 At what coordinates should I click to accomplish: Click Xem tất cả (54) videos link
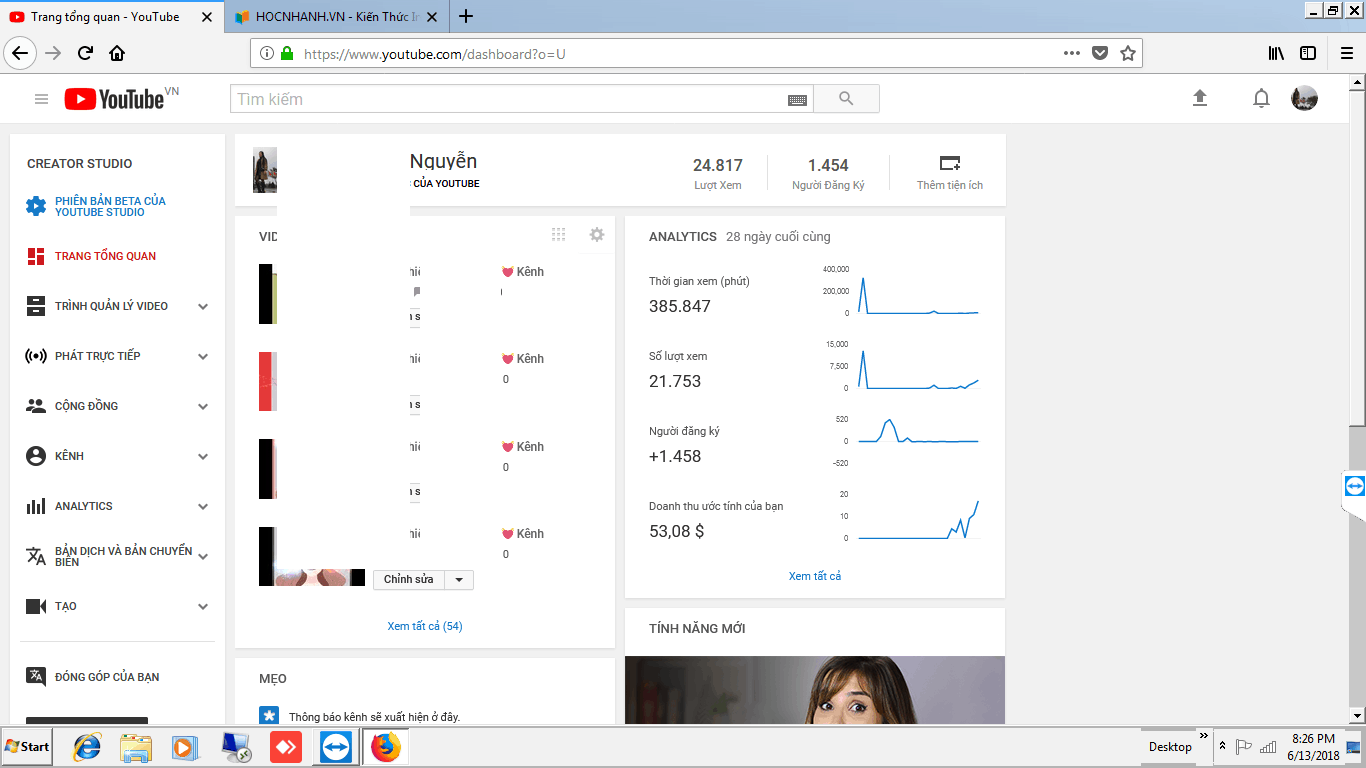tap(425, 626)
